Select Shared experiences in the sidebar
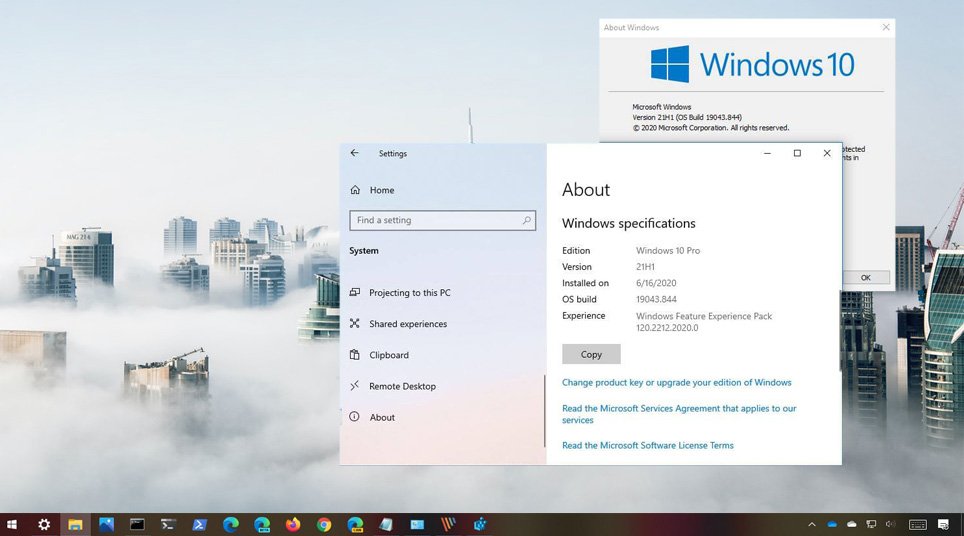The width and height of the screenshot is (964, 536). (x=407, y=324)
